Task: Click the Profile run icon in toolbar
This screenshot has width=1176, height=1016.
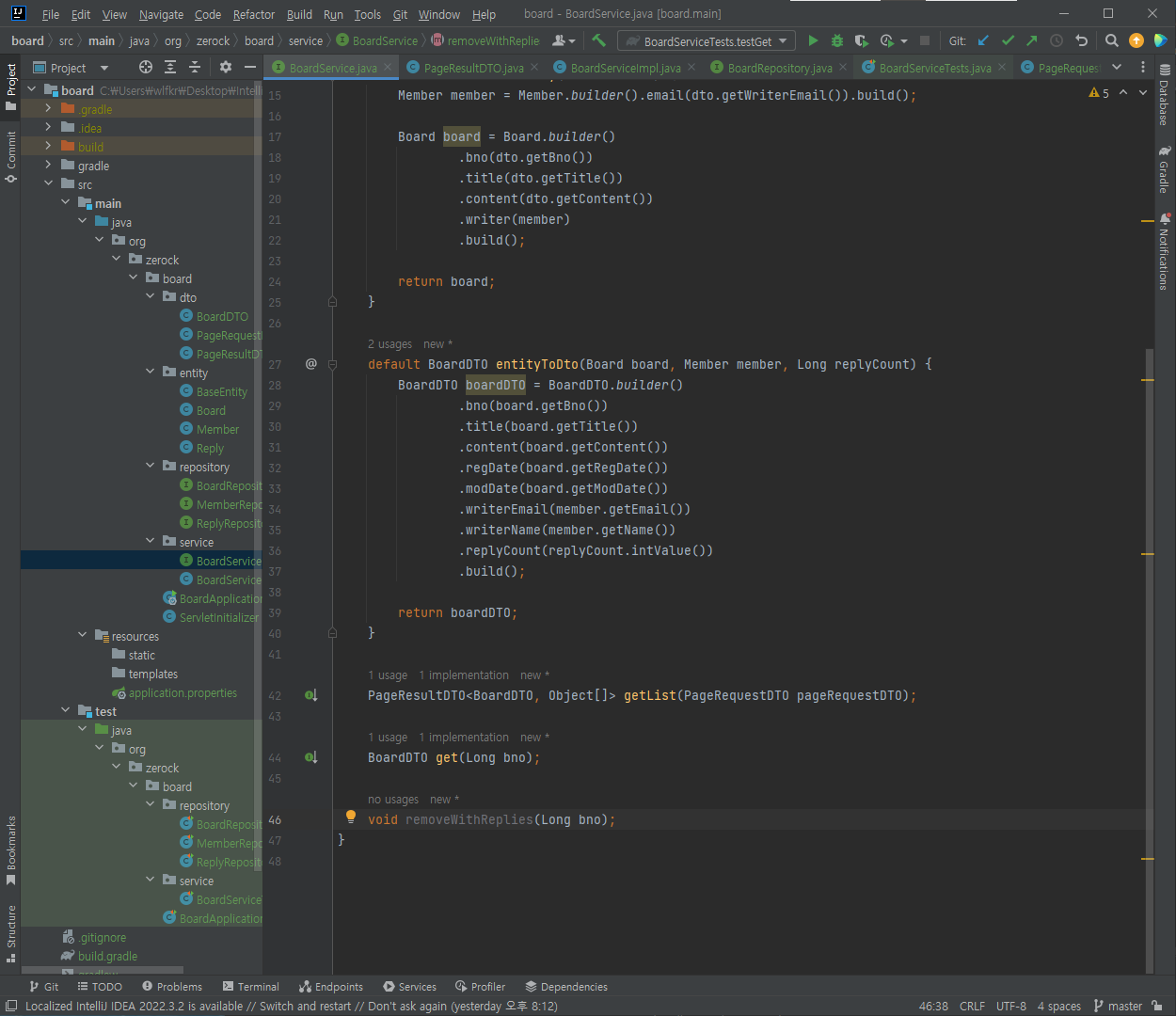Action: pos(886,40)
